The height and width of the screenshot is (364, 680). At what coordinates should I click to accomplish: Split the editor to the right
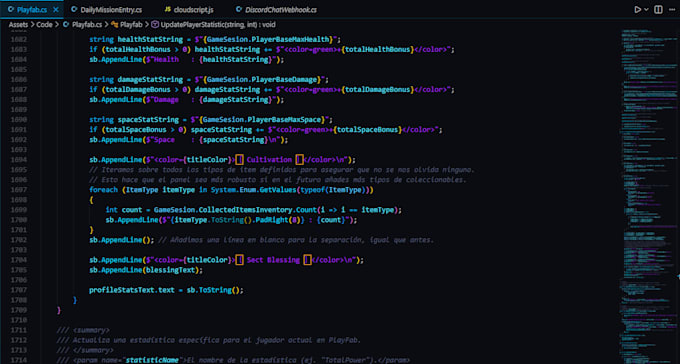[x=658, y=10]
